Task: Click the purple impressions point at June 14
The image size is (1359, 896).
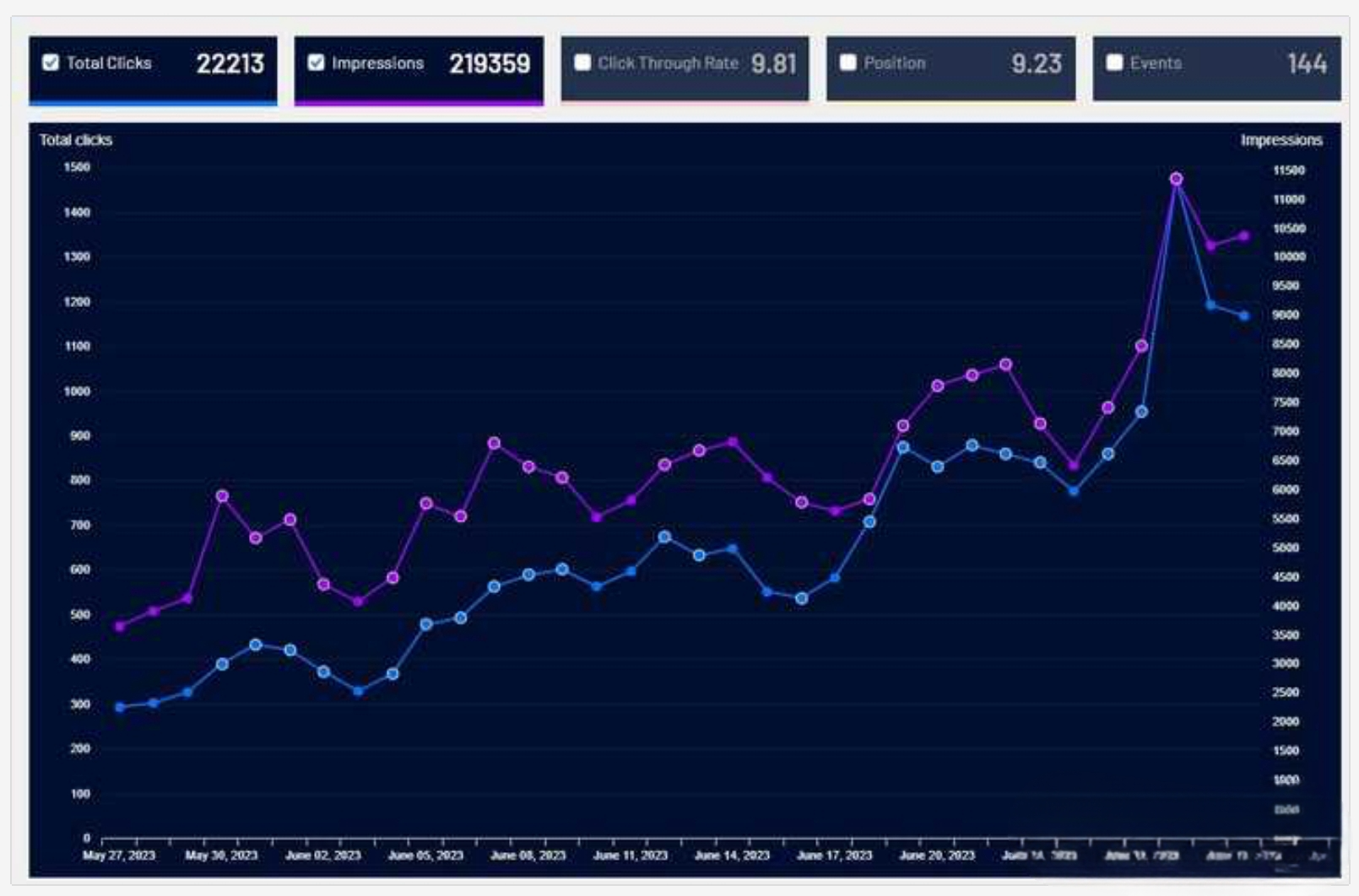Action: point(733,441)
